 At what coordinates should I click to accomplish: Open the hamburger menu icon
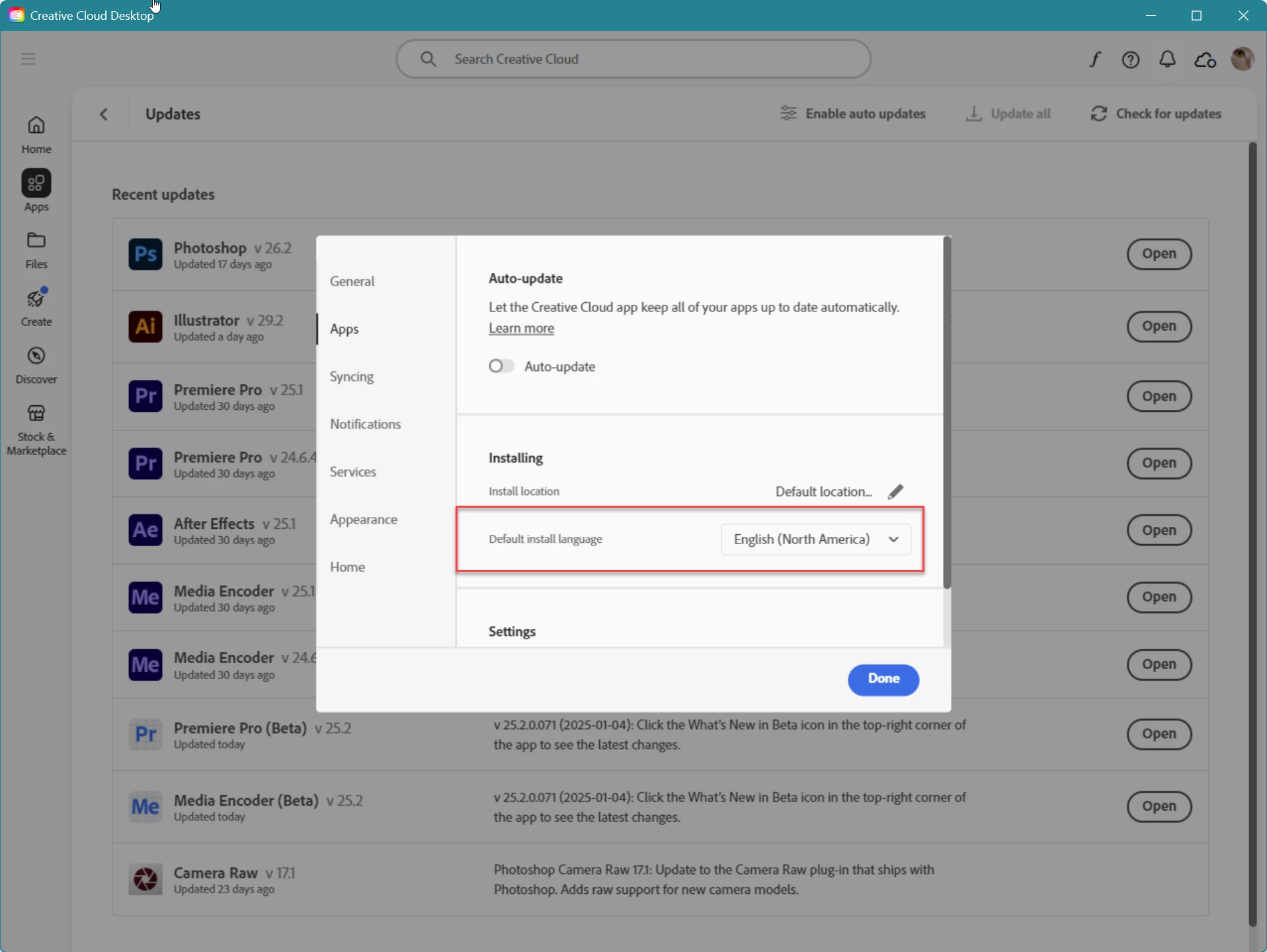pos(28,59)
